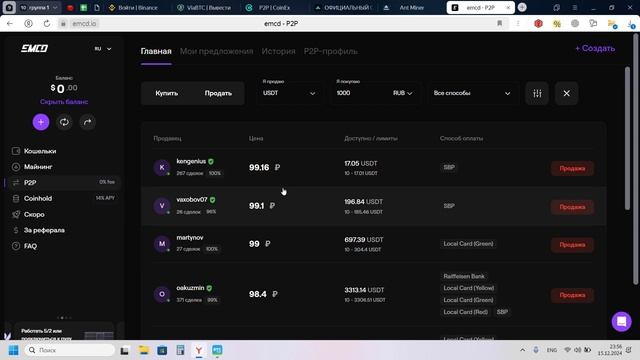Viewport: 640px width, 360px height.
Task: Open new browser tab plus
Action: (x=522, y=7)
